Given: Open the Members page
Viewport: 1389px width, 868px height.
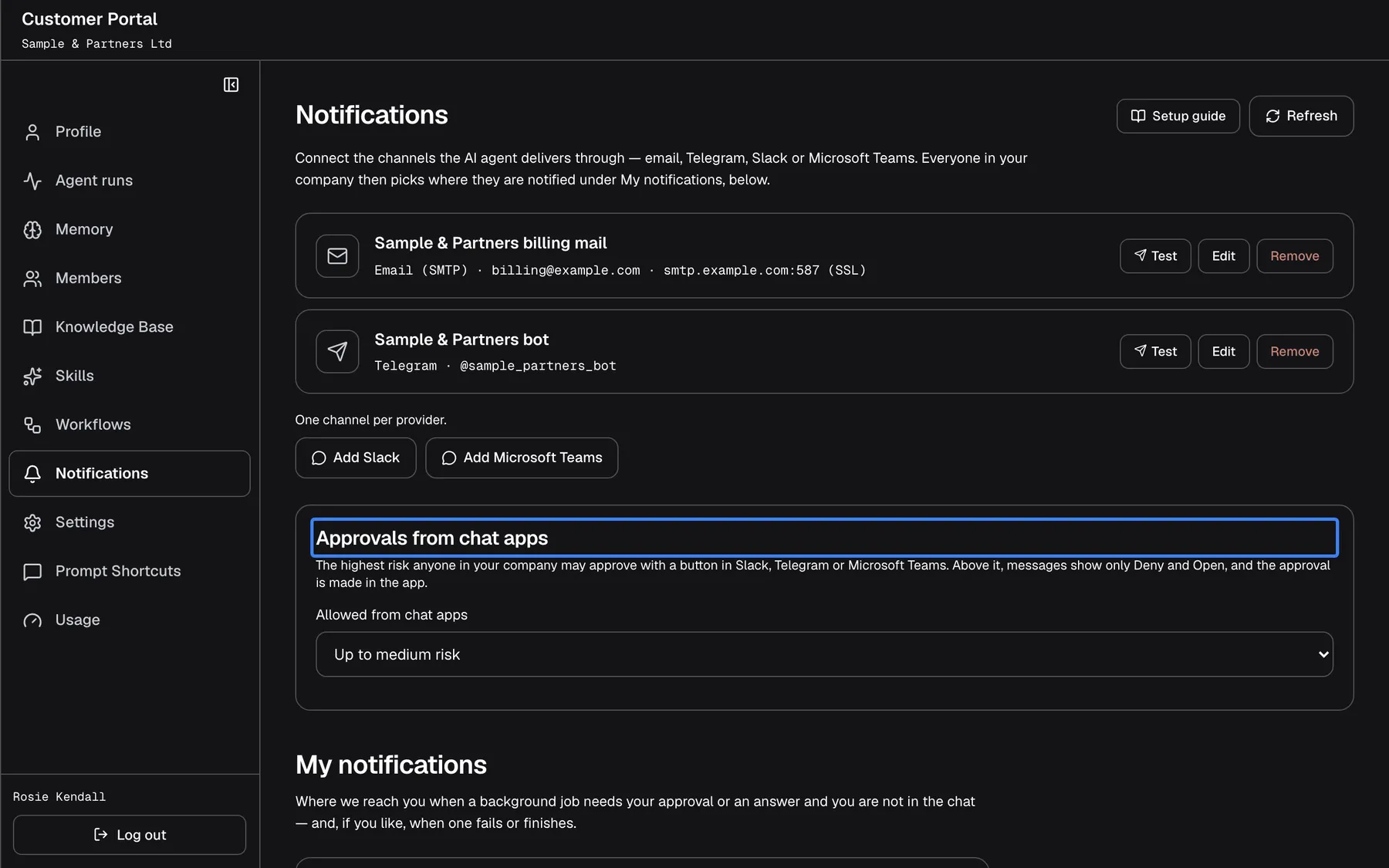Looking at the screenshot, I should tap(130, 279).
